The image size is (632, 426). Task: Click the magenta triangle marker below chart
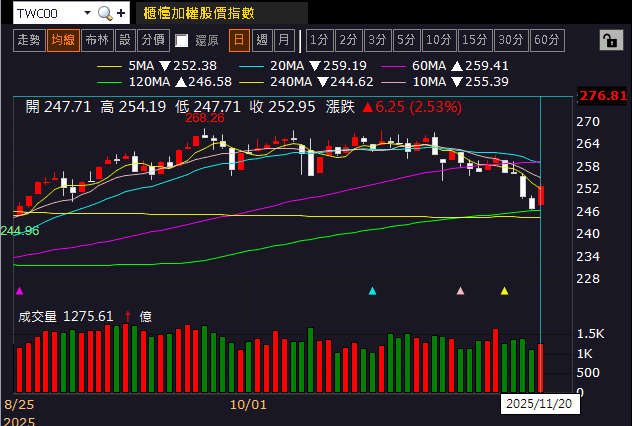19,291
